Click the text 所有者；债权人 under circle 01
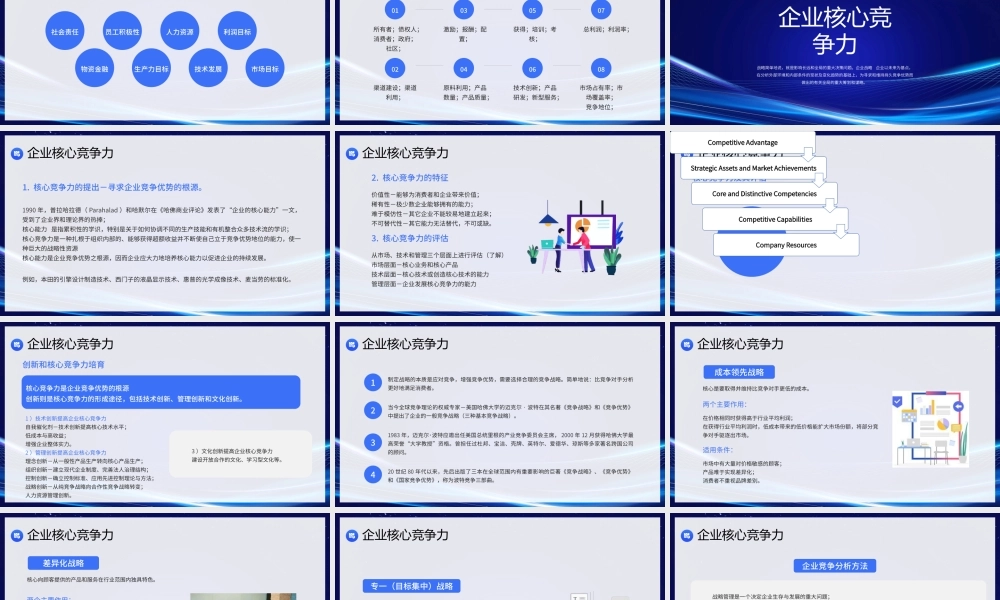Image resolution: width=1000 pixels, height=600 pixels. point(395,29)
